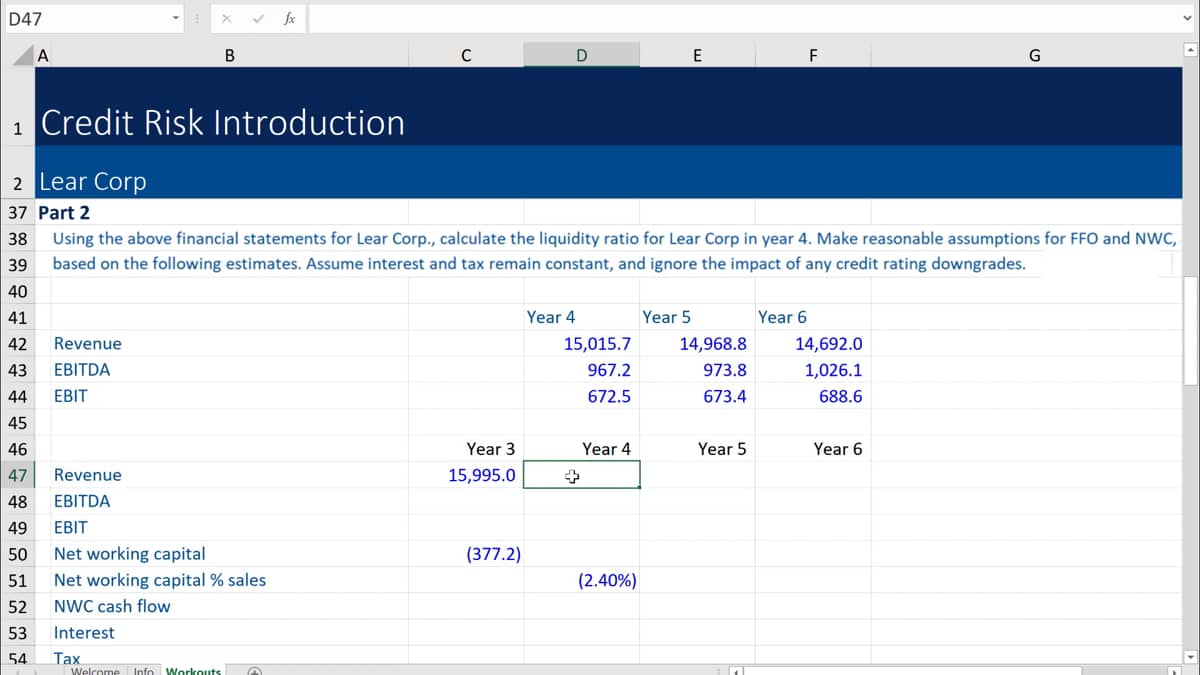The width and height of the screenshot is (1200, 675).
Task: Click 'NWC cash flow' label
Action: (x=112, y=606)
